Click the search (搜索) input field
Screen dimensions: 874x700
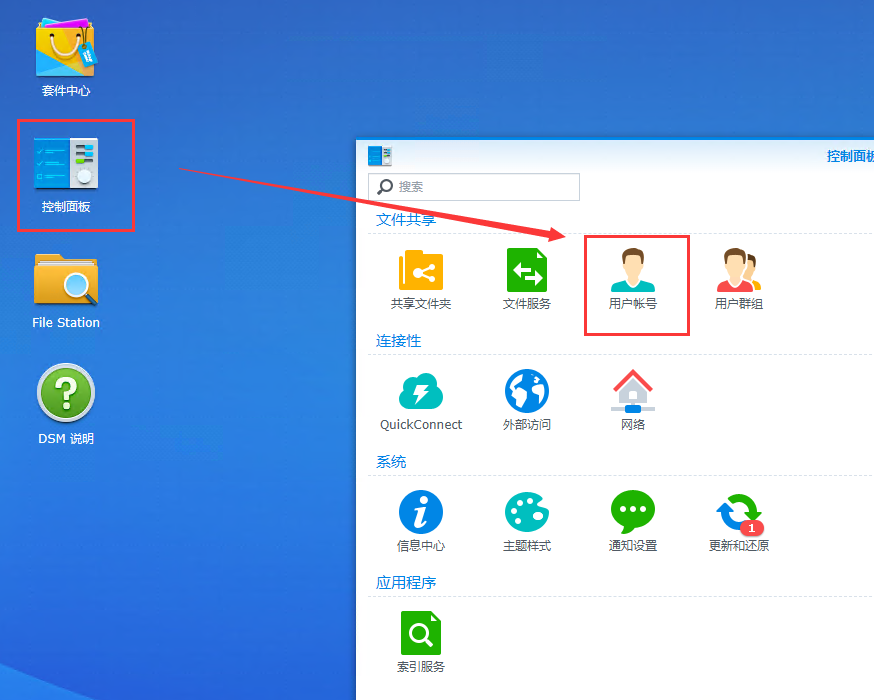tap(474, 187)
